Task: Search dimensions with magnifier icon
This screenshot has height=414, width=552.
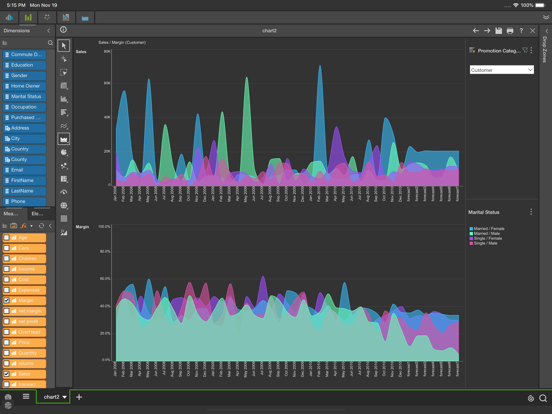Action: click(x=50, y=43)
